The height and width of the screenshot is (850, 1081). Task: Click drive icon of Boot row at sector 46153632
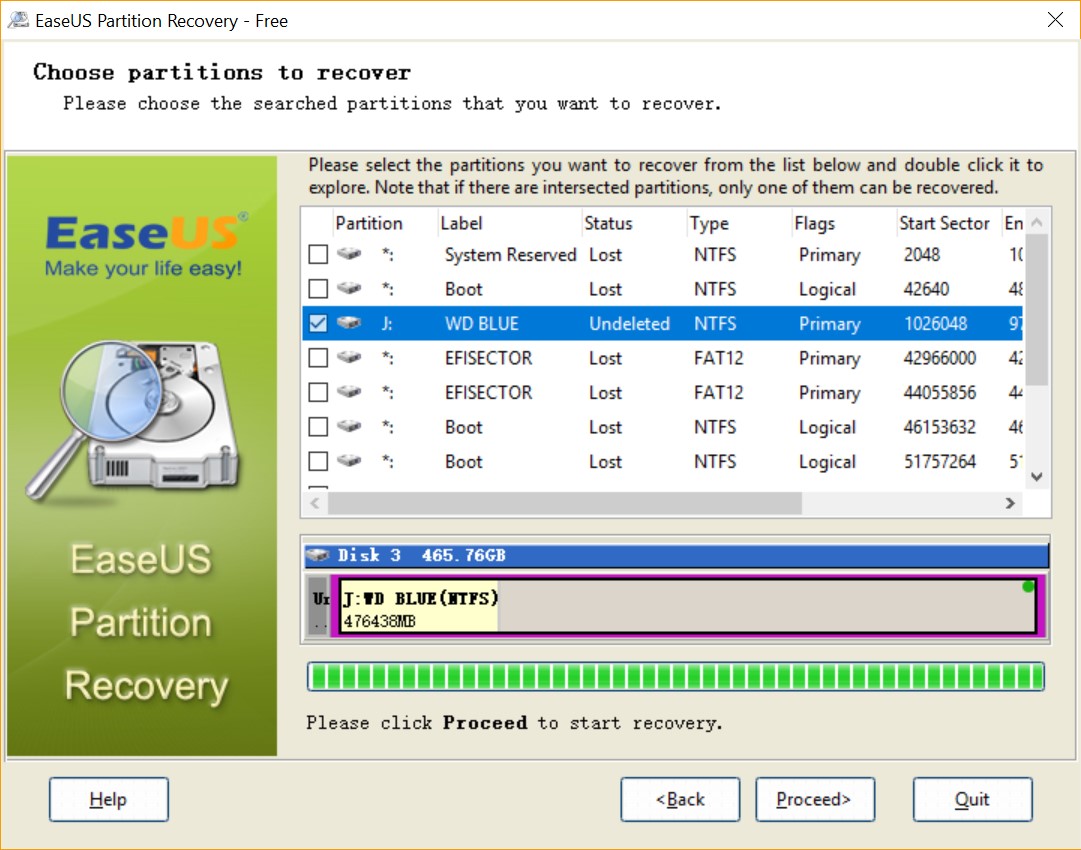(348, 427)
